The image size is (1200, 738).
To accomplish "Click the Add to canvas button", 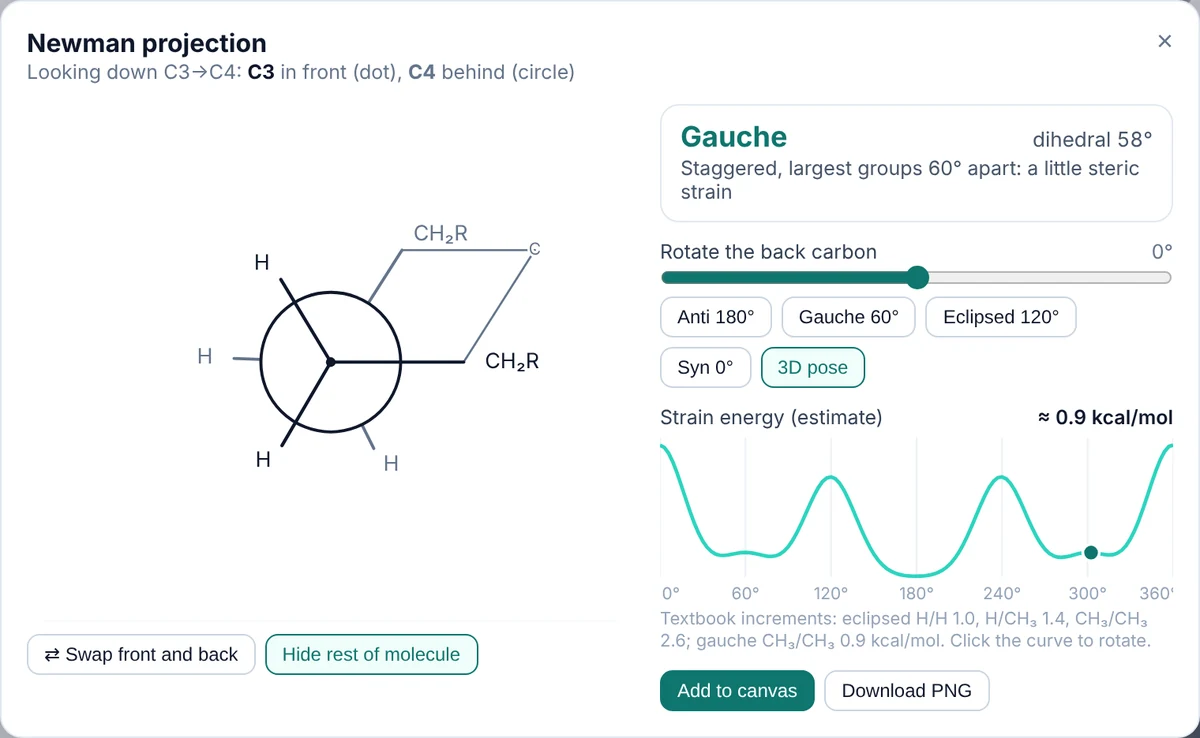I will pos(737,691).
